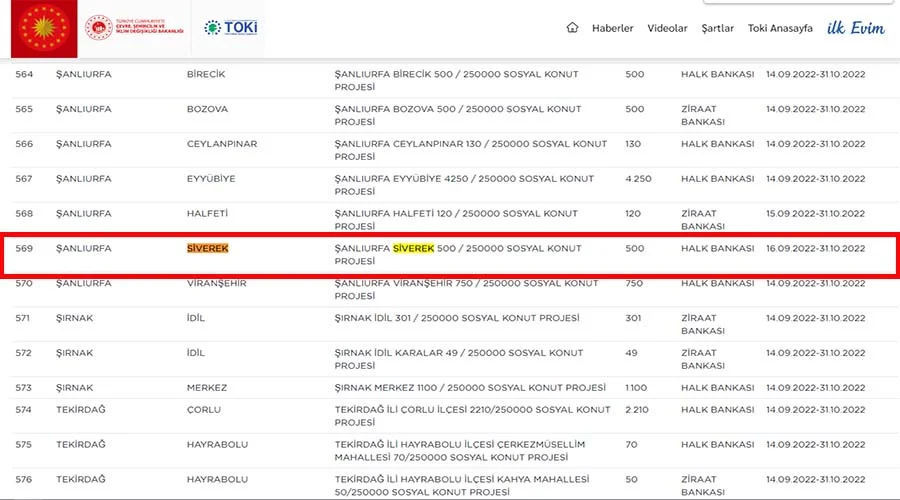Click date 15.09.2022-31.10.2022 in Halfeti row

[x=815, y=214]
